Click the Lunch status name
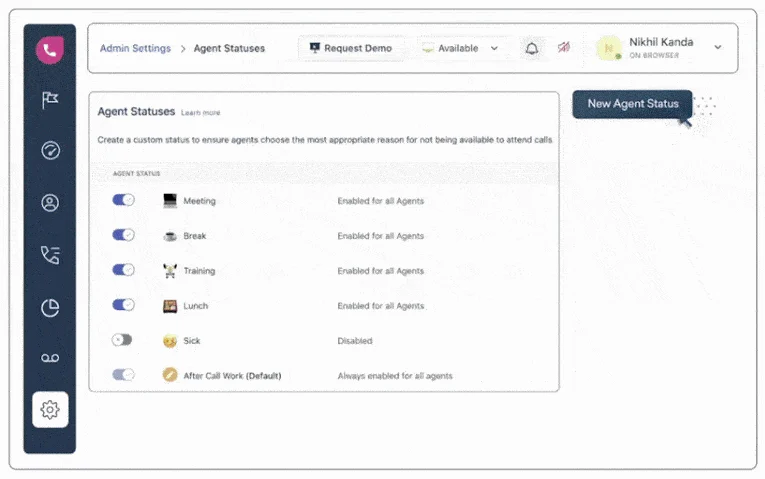Screen dimensions: 765x479 [x=196, y=306]
